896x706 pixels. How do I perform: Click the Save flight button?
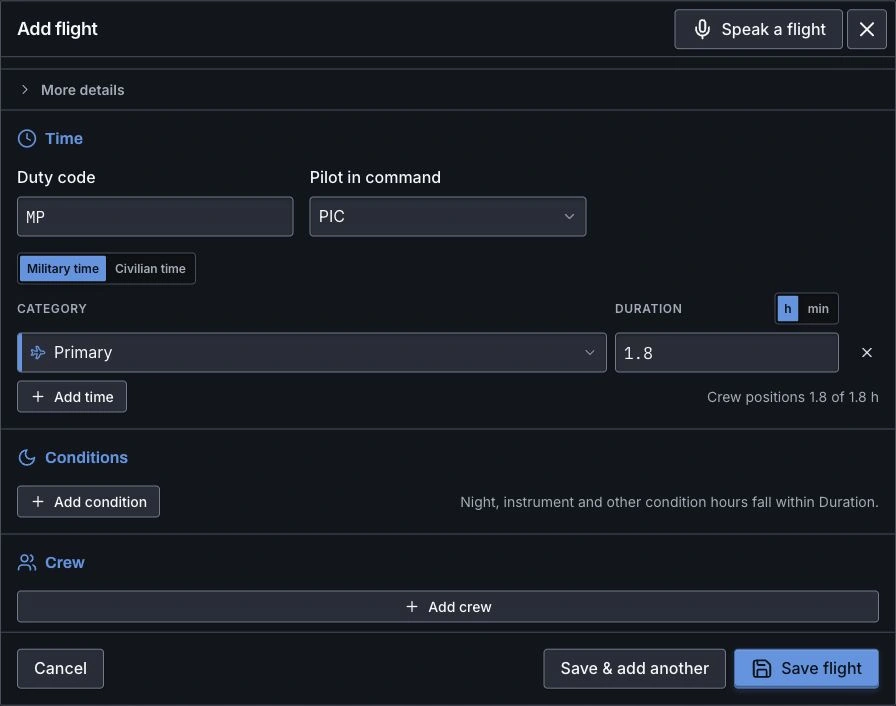click(x=806, y=668)
